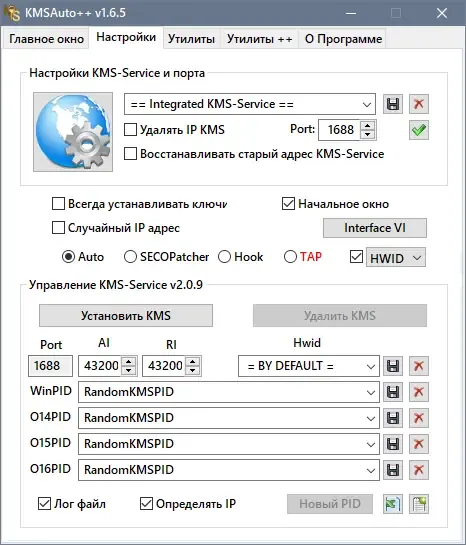
Task: Switch to the Главное окно tab
Action: pos(46,39)
